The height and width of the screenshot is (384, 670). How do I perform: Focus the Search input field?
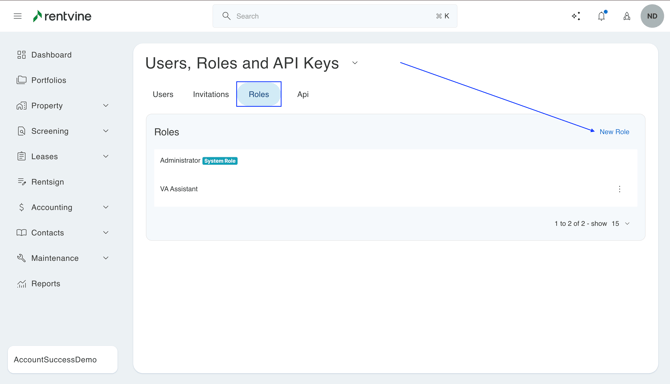point(335,16)
